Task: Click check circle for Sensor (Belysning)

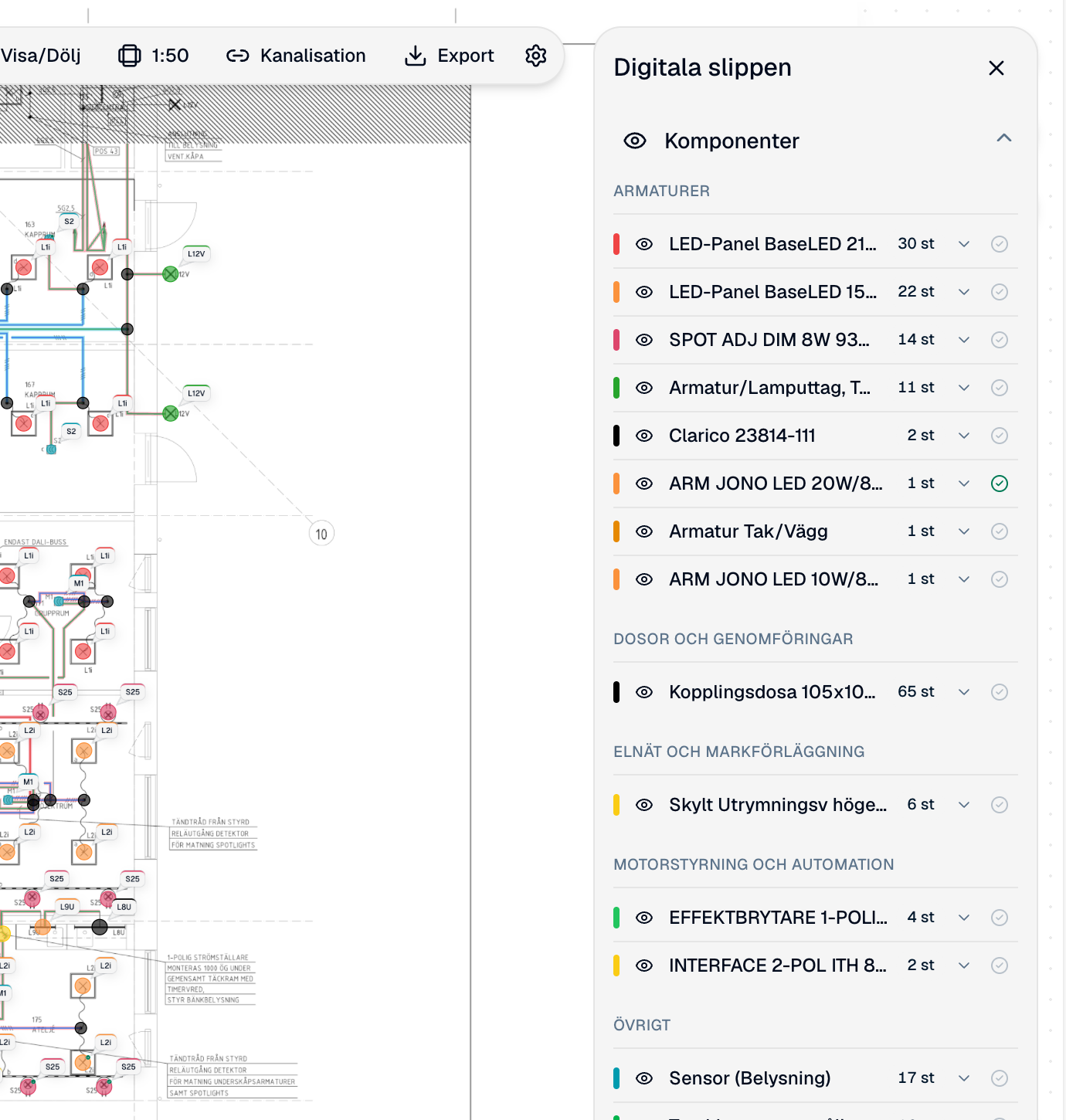Action: [1000, 1078]
